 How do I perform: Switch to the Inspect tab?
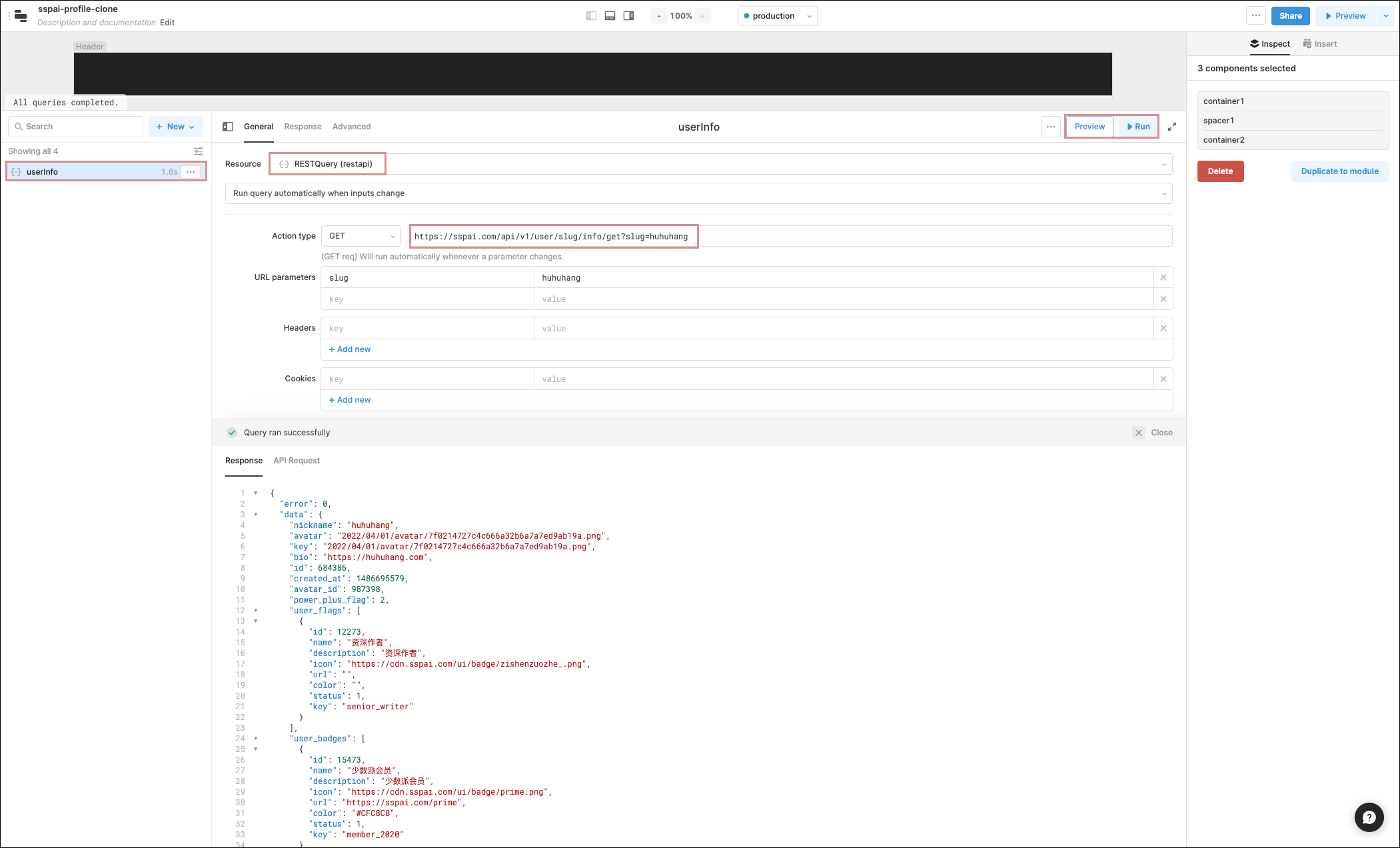(1270, 44)
